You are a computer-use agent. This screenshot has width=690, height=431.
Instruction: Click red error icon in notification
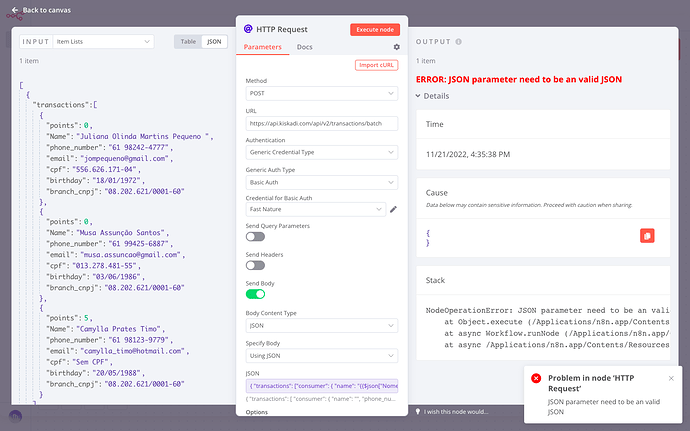pyautogui.click(x=536, y=378)
